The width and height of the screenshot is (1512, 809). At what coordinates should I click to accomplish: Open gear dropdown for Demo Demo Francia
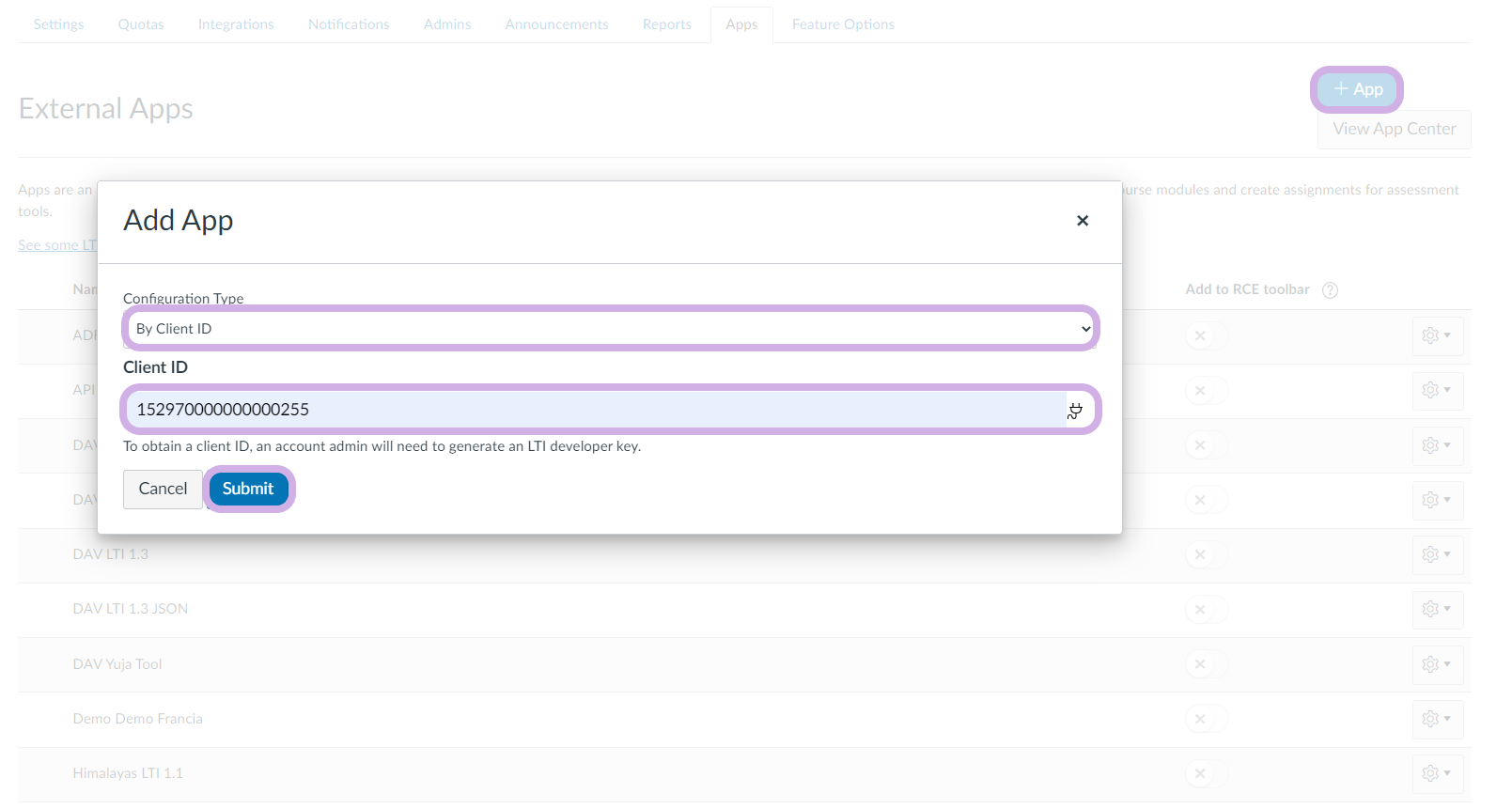click(1437, 720)
